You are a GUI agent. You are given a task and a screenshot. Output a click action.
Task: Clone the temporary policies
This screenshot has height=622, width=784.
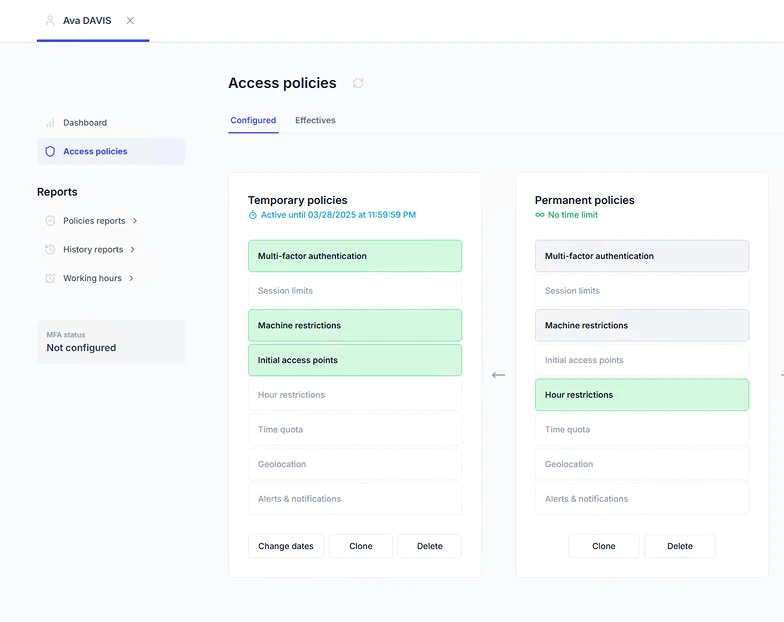tap(361, 546)
